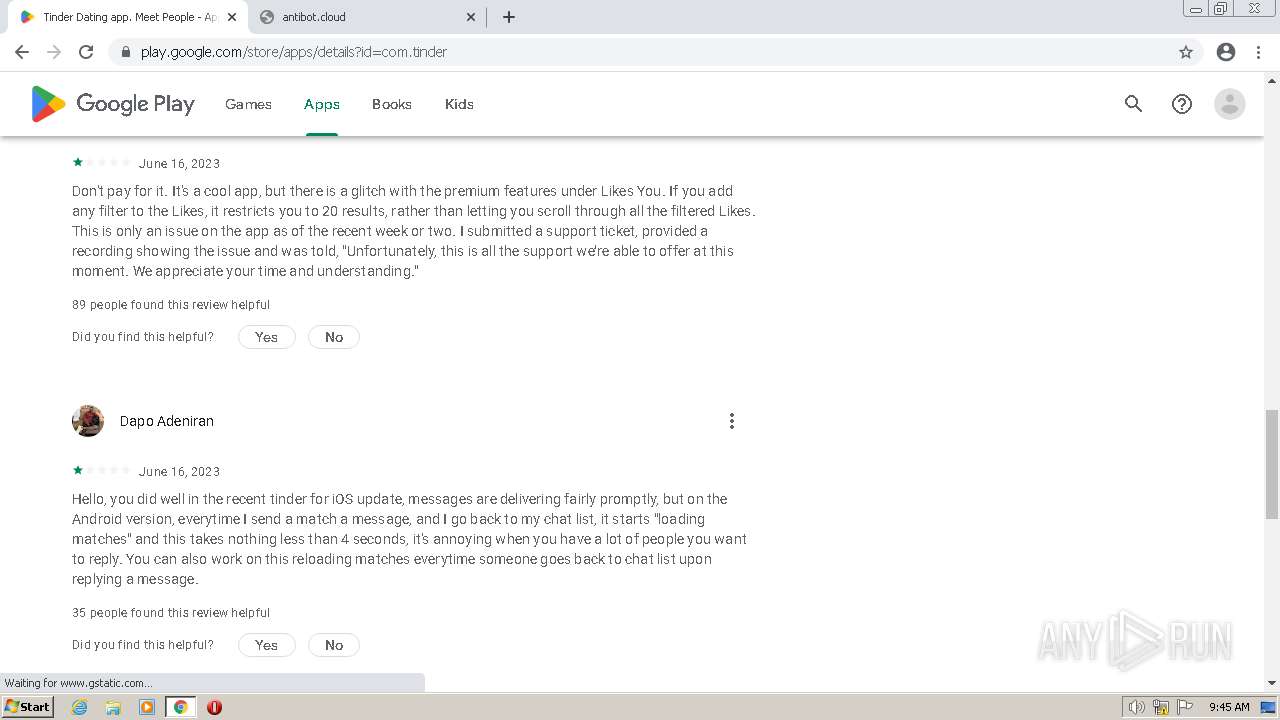This screenshot has width=1280, height=720.
Task: View site information lock icon
Action: [125, 52]
